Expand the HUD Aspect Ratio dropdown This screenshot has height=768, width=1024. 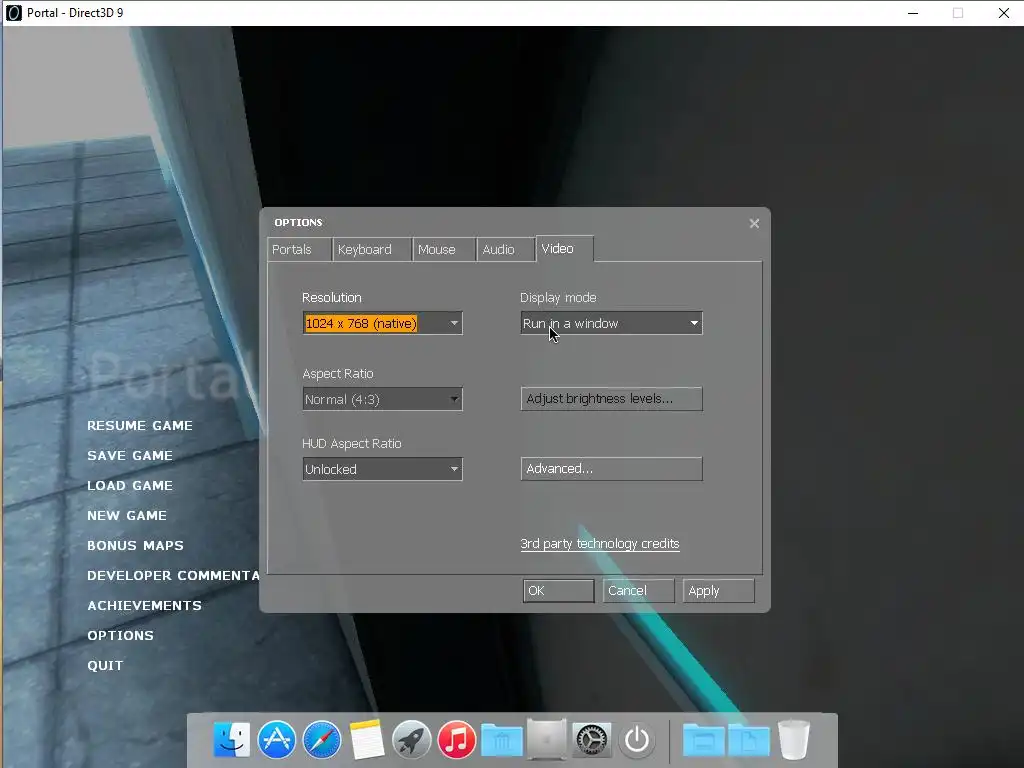pyautogui.click(x=382, y=469)
